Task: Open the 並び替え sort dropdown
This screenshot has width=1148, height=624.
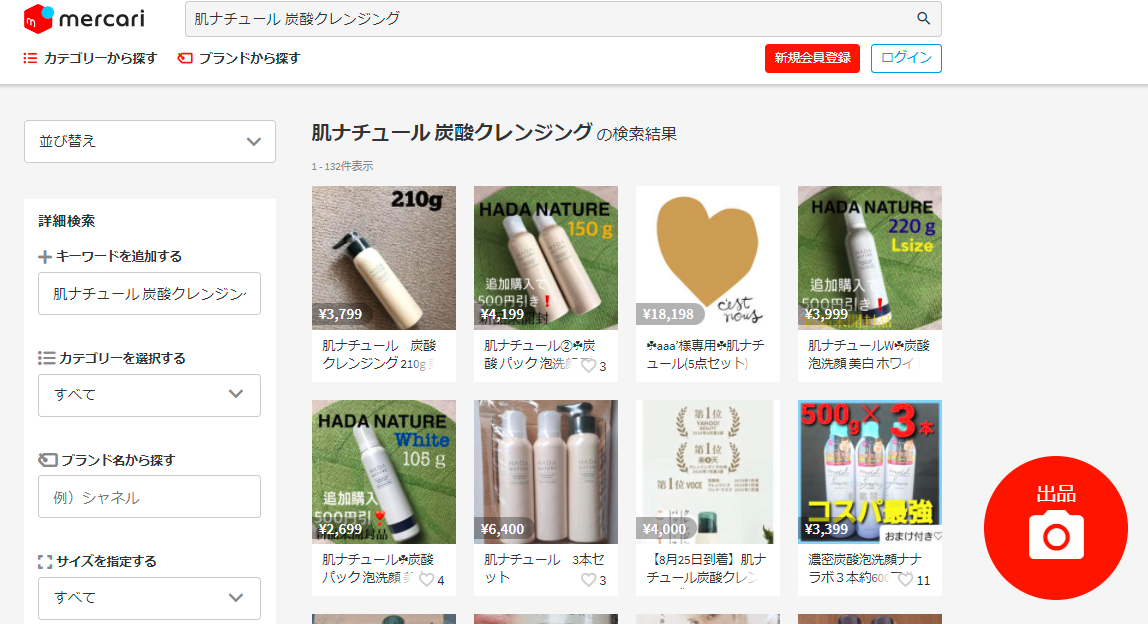Action: pos(150,141)
